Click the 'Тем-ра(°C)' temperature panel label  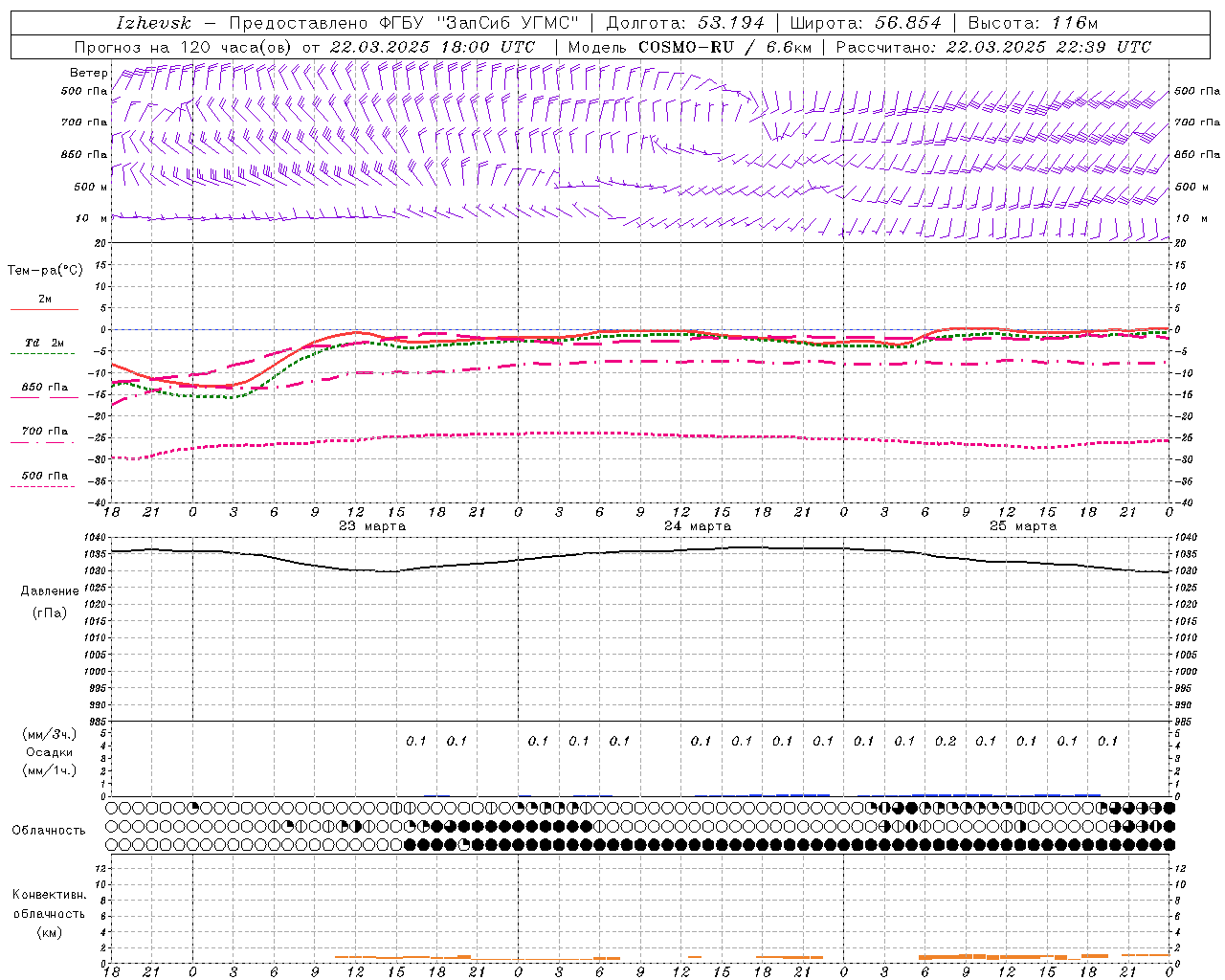pyautogui.click(x=45, y=271)
